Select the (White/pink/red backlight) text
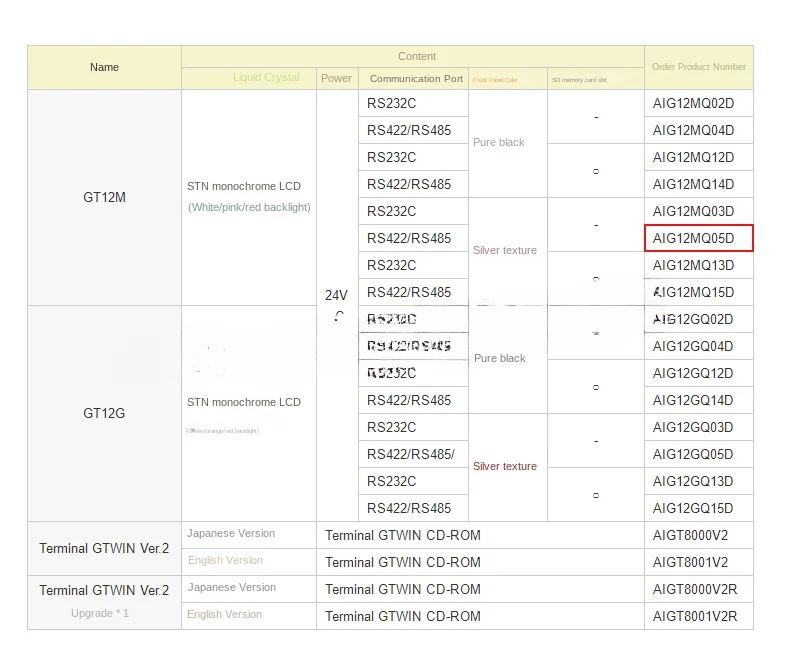This screenshot has height=661, width=790. pyautogui.click(x=249, y=208)
